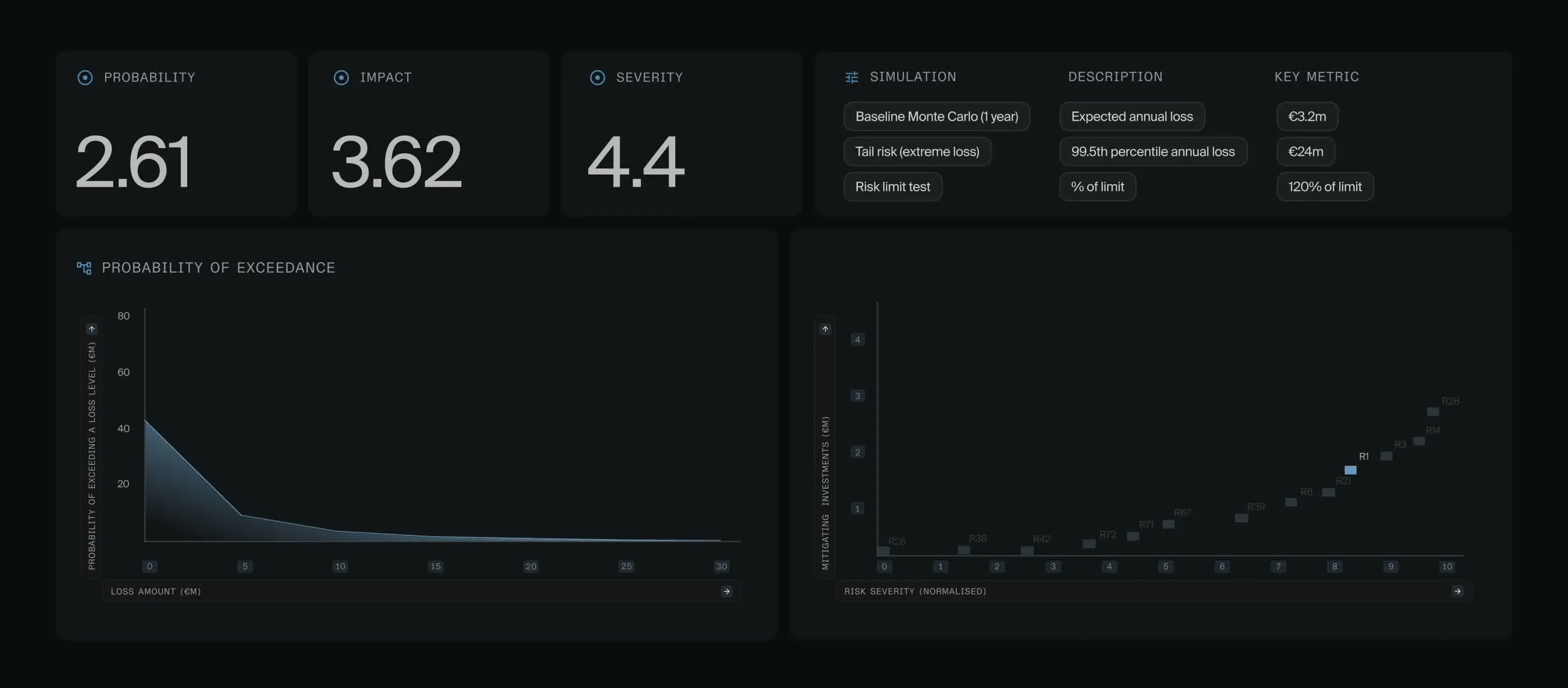Select the R67 scatter marker
1568x688 pixels.
coord(1168,524)
